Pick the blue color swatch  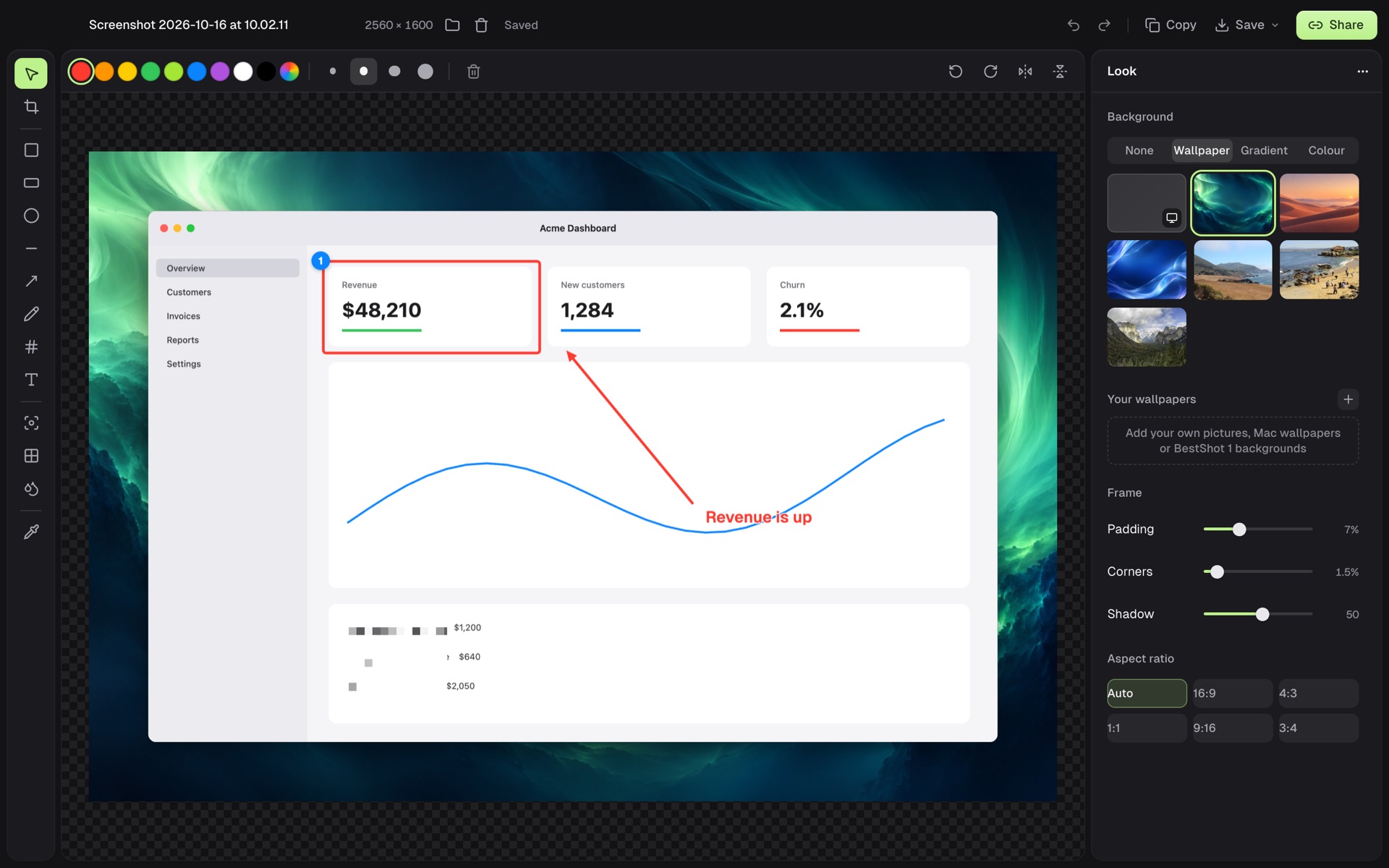click(197, 72)
